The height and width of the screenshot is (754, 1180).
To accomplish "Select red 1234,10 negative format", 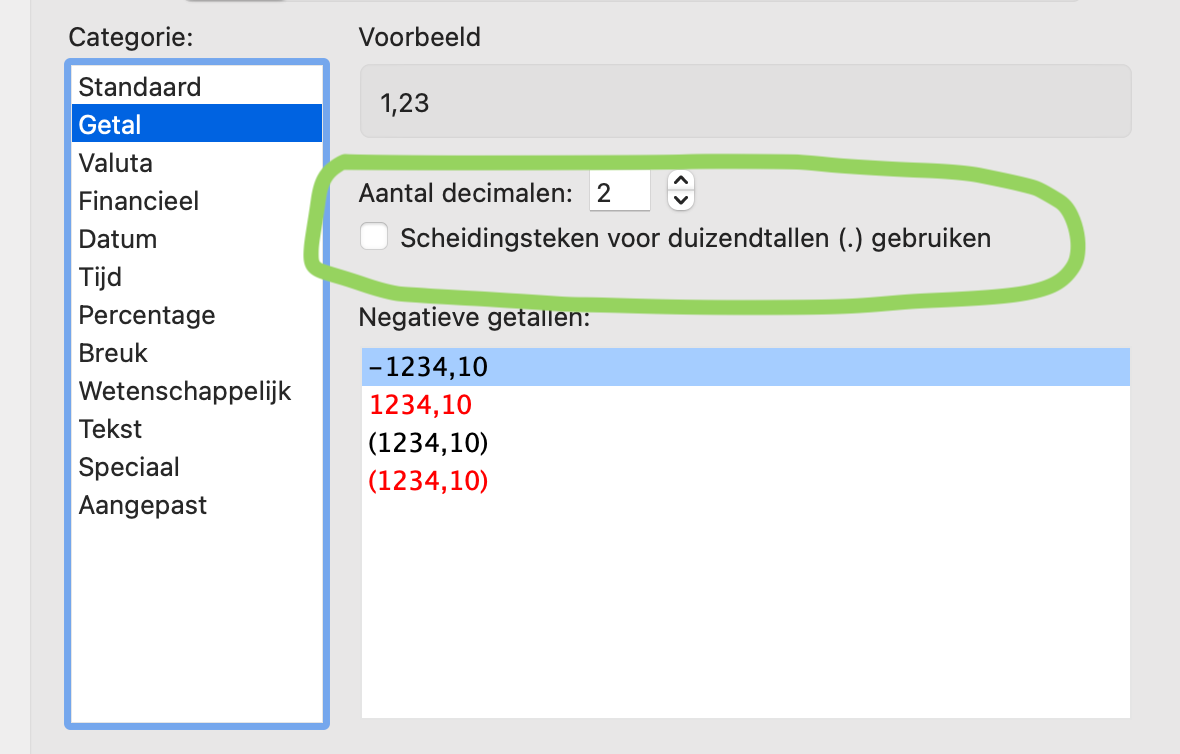I will click(746, 405).
